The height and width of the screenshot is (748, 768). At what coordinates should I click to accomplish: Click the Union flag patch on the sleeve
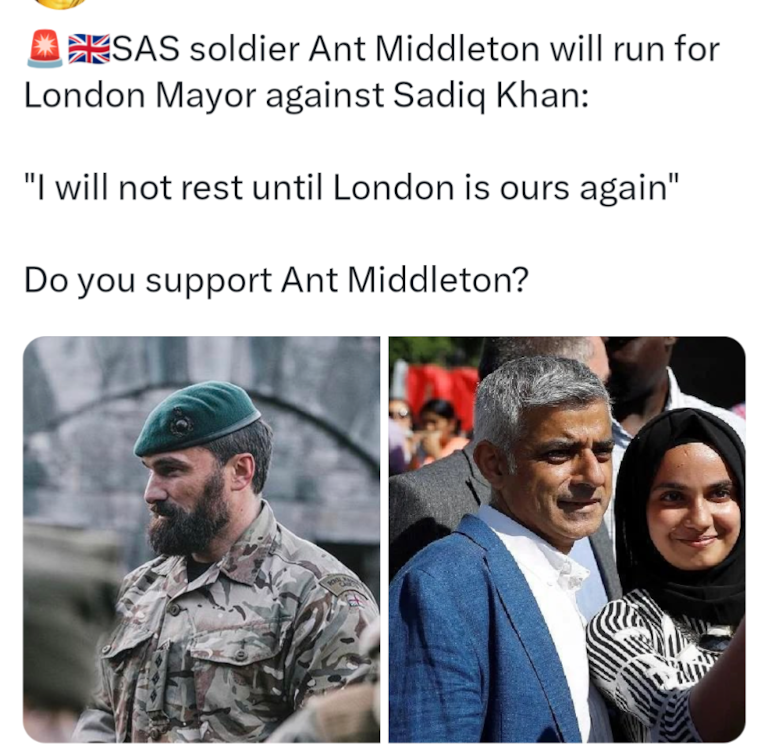tap(355, 601)
